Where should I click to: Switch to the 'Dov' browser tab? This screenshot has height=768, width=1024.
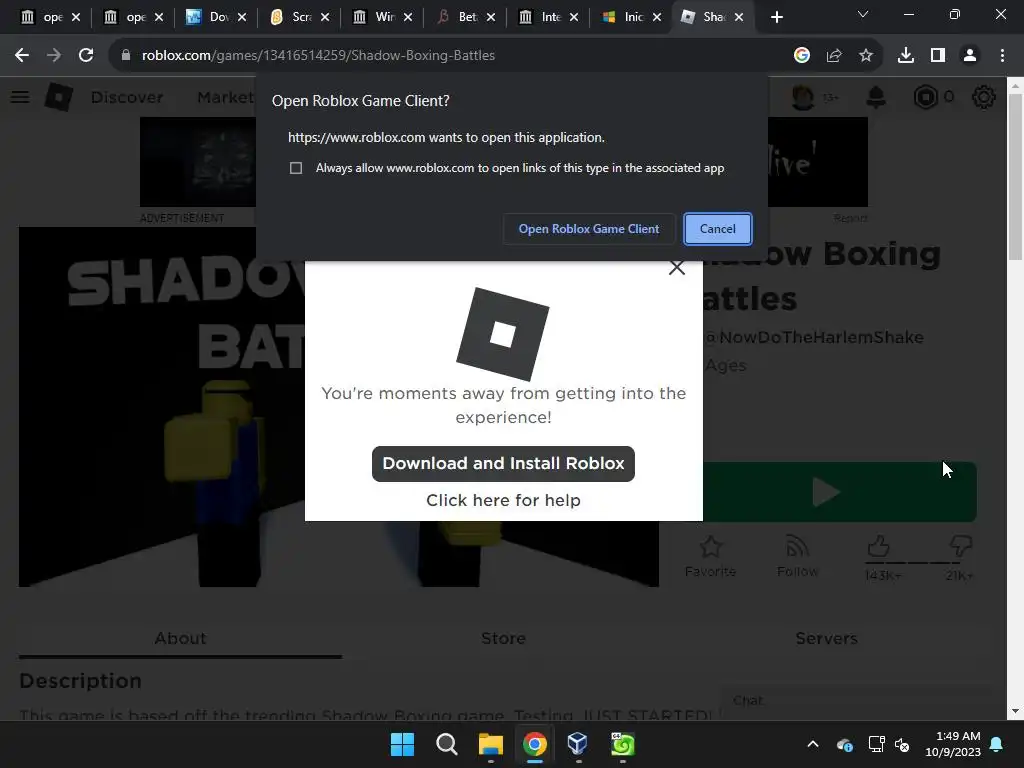pos(218,17)
